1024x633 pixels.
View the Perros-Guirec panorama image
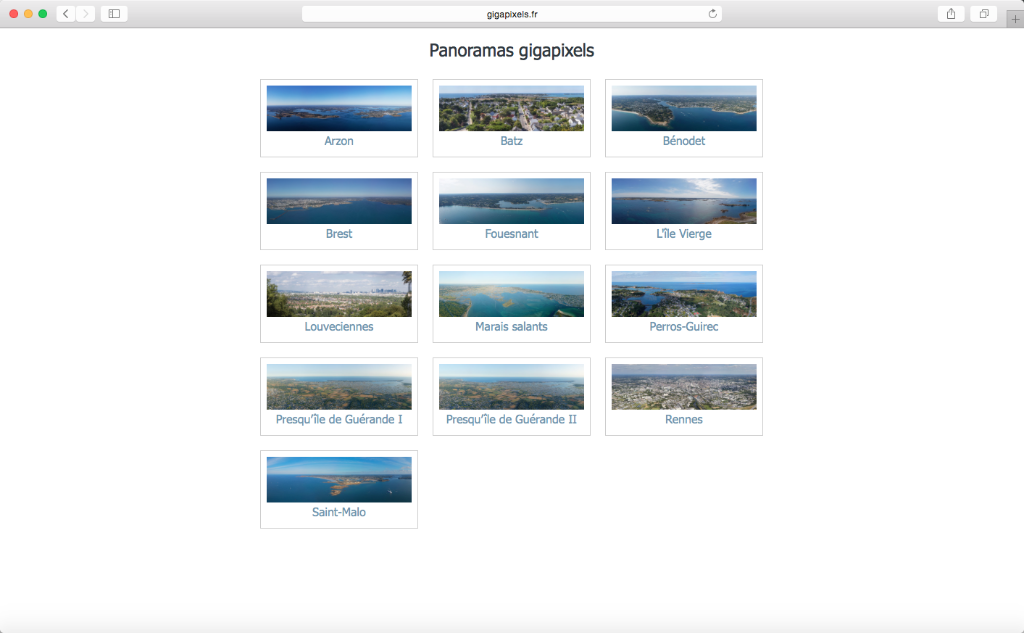click(684, 294)
